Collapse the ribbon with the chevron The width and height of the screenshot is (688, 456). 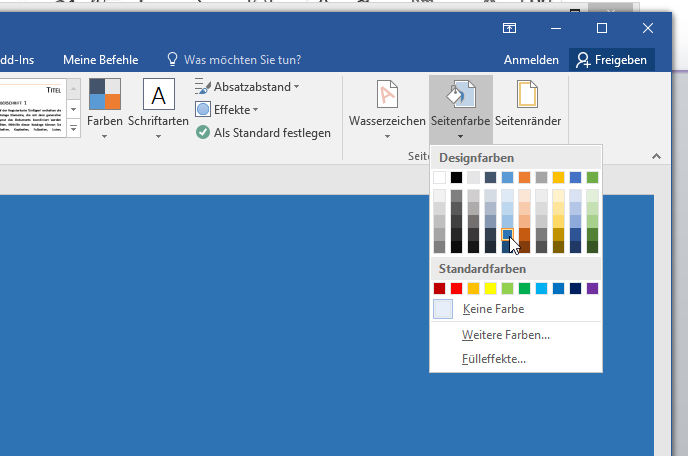(656, 156)
